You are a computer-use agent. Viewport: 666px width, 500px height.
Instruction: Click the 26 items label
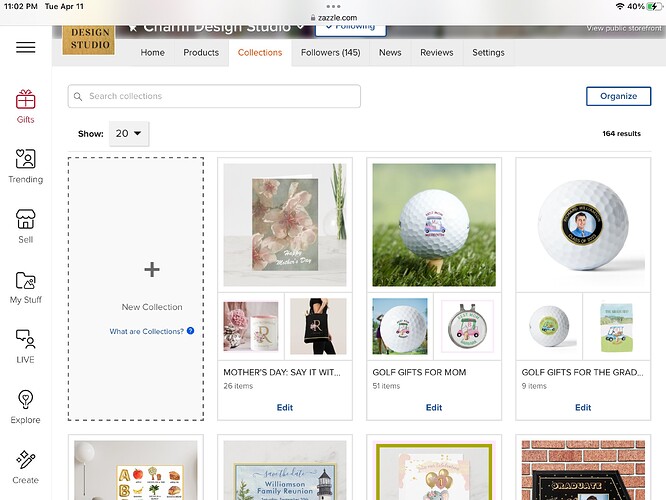coord(238,386)
